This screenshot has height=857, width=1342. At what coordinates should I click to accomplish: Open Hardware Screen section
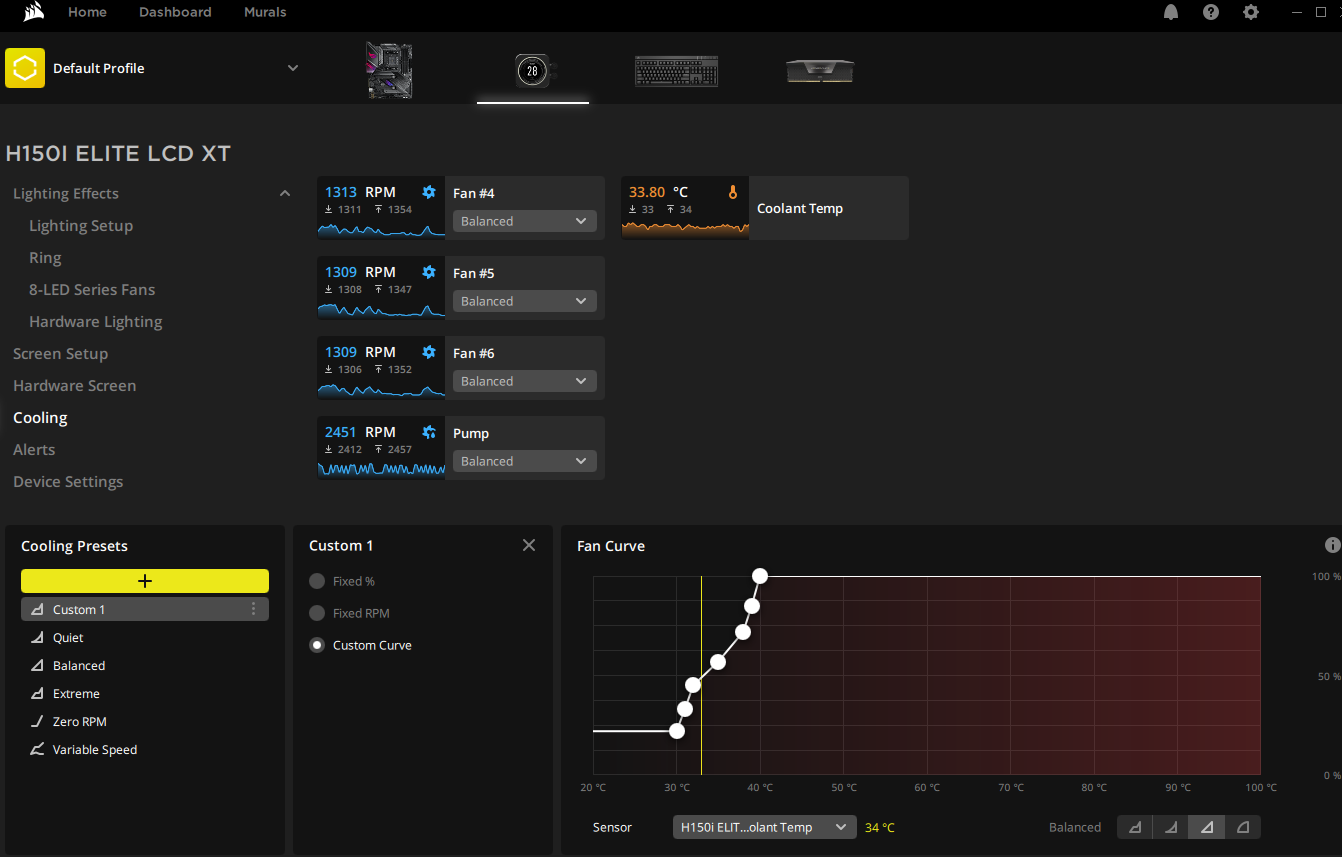point(74,385)
